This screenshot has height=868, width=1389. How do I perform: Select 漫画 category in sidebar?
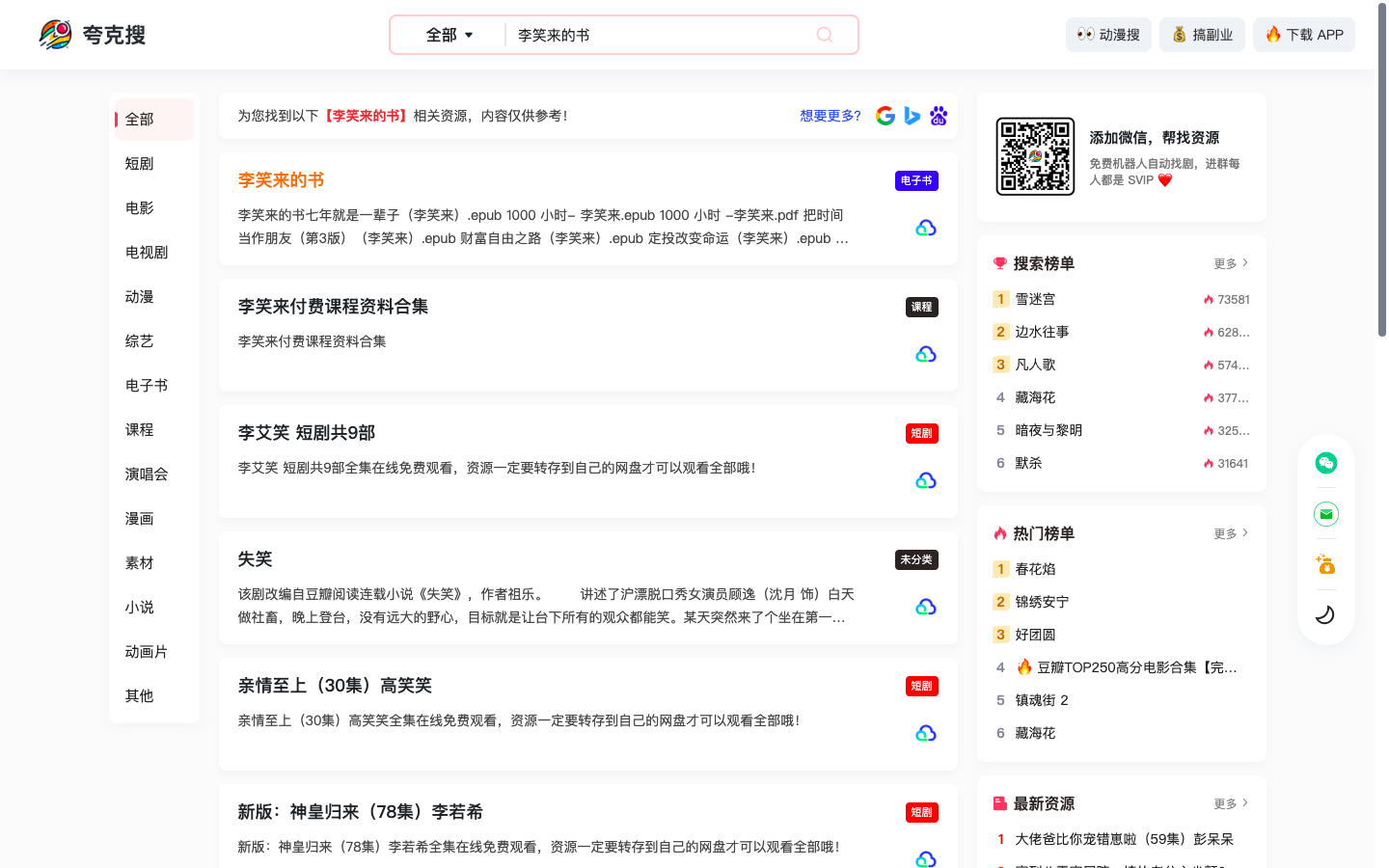(x=154, y=519)
